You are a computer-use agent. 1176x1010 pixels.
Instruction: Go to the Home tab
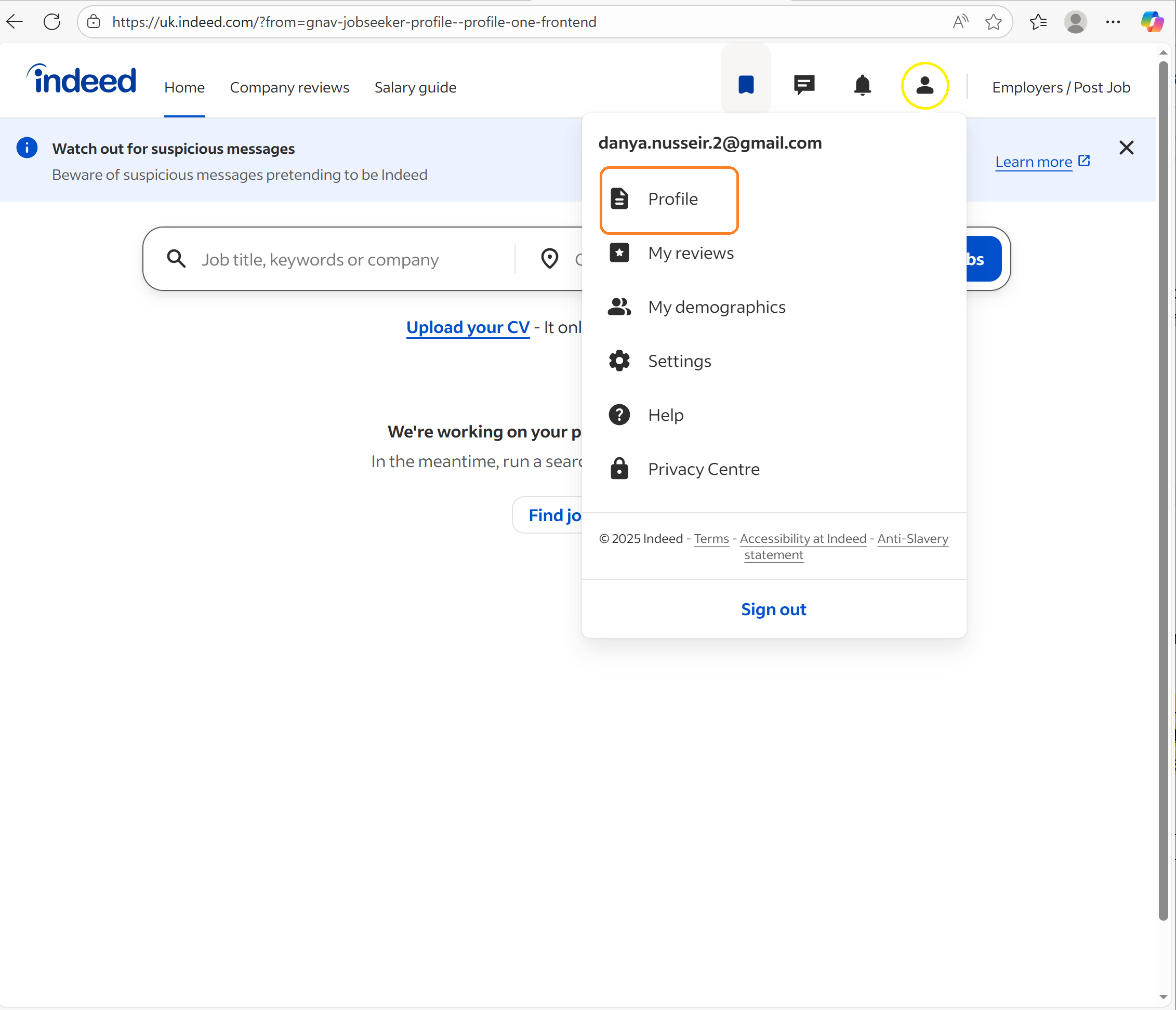tap(184, 87)
